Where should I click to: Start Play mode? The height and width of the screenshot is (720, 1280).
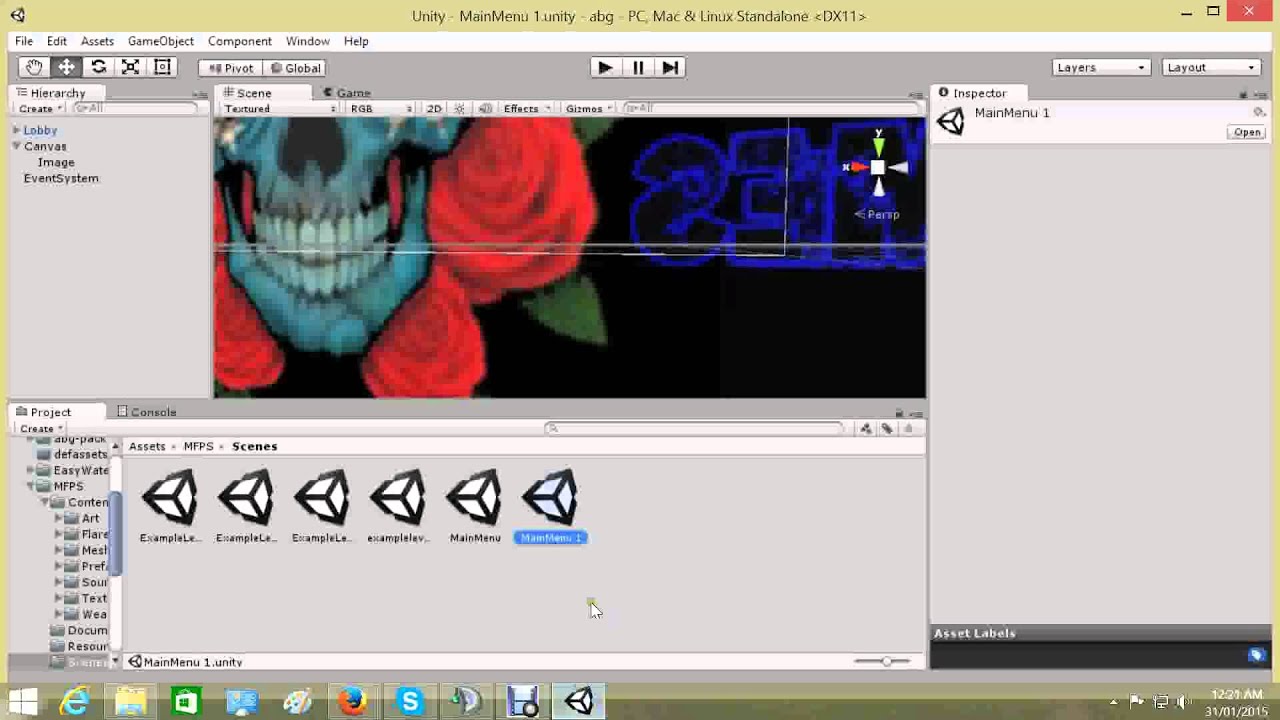point(604,67)
